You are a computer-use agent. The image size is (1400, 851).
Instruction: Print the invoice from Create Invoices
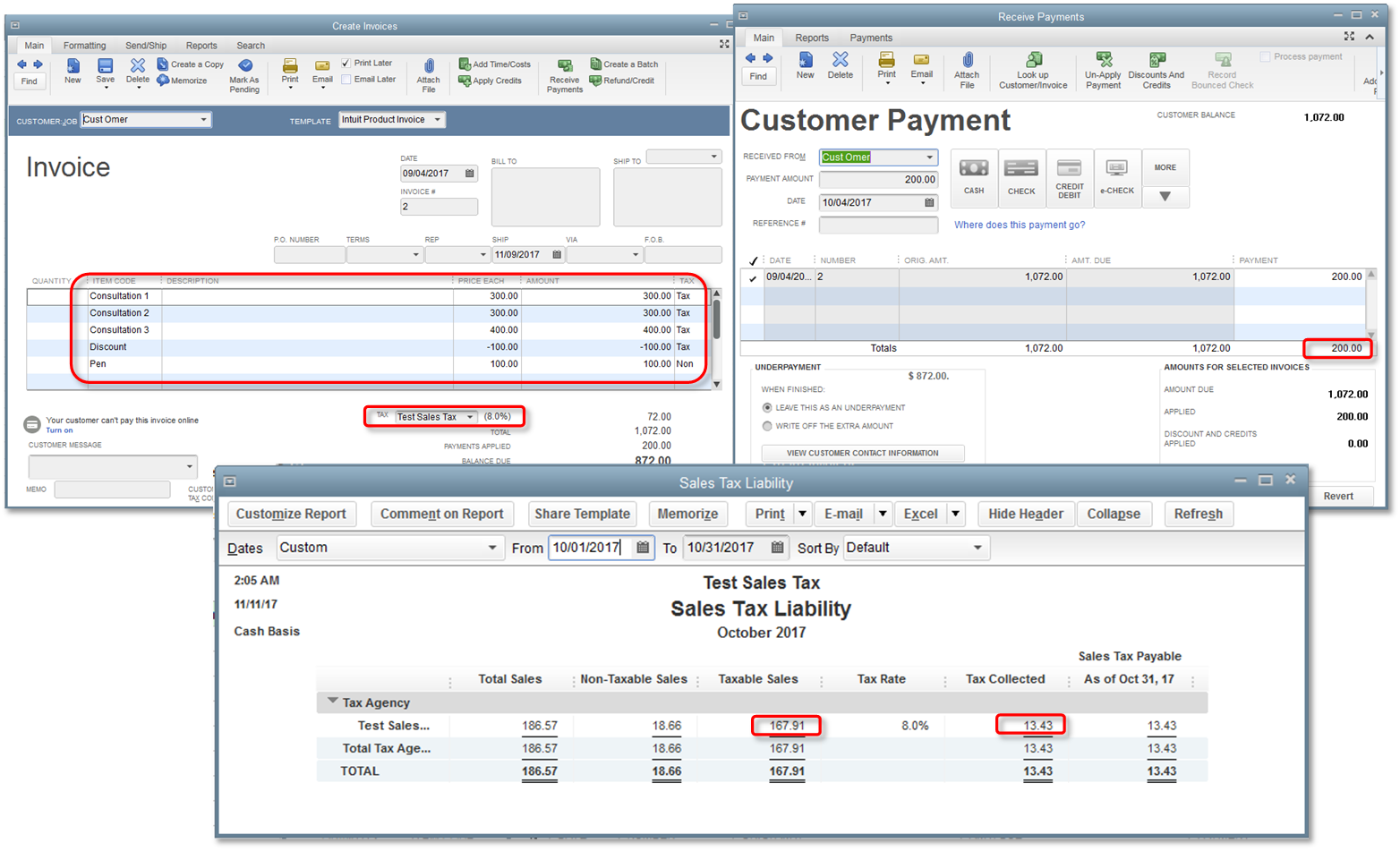[290, 72]
